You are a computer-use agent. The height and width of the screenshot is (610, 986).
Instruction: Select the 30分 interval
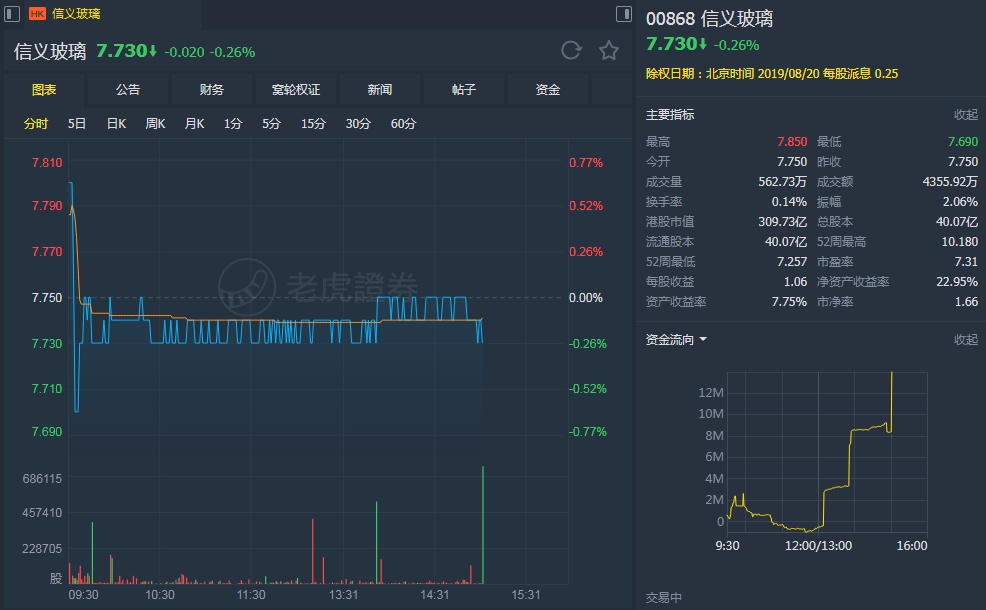(x=358, y=123)
